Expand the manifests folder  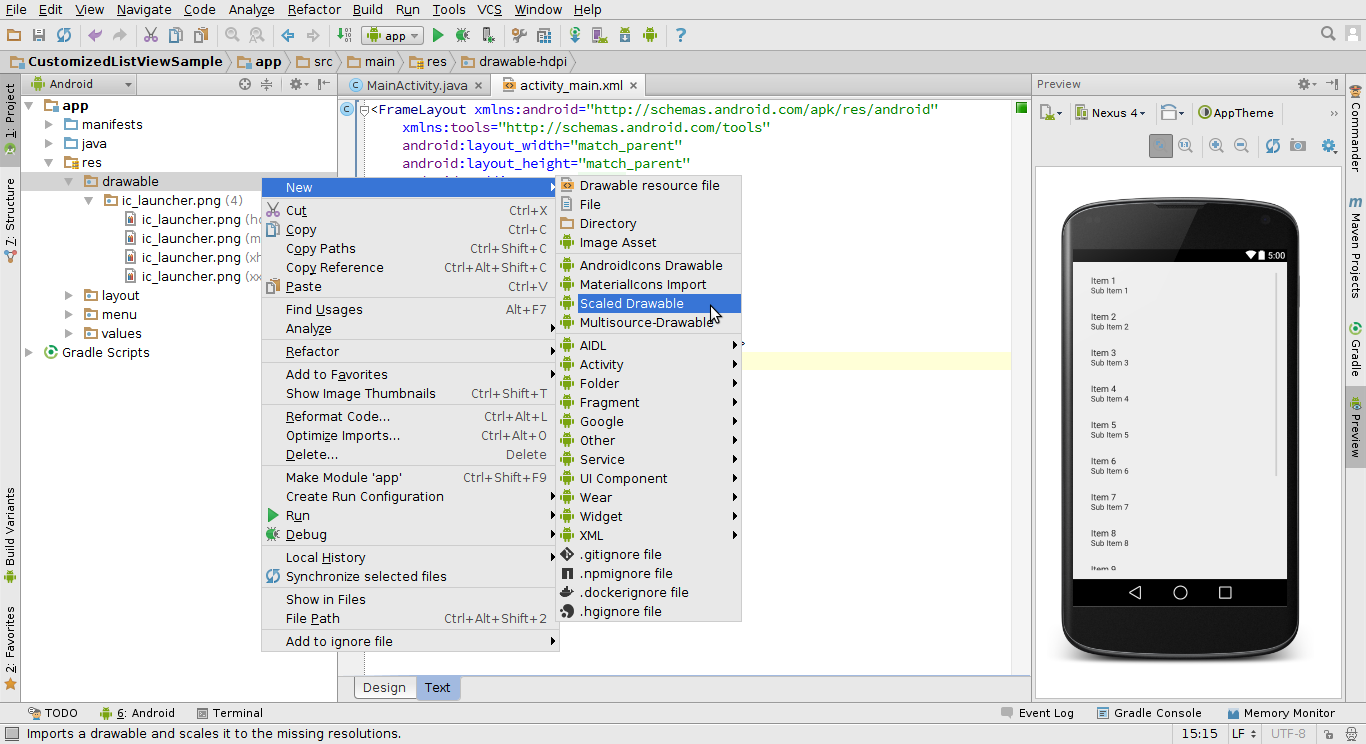tap(49, 125)
